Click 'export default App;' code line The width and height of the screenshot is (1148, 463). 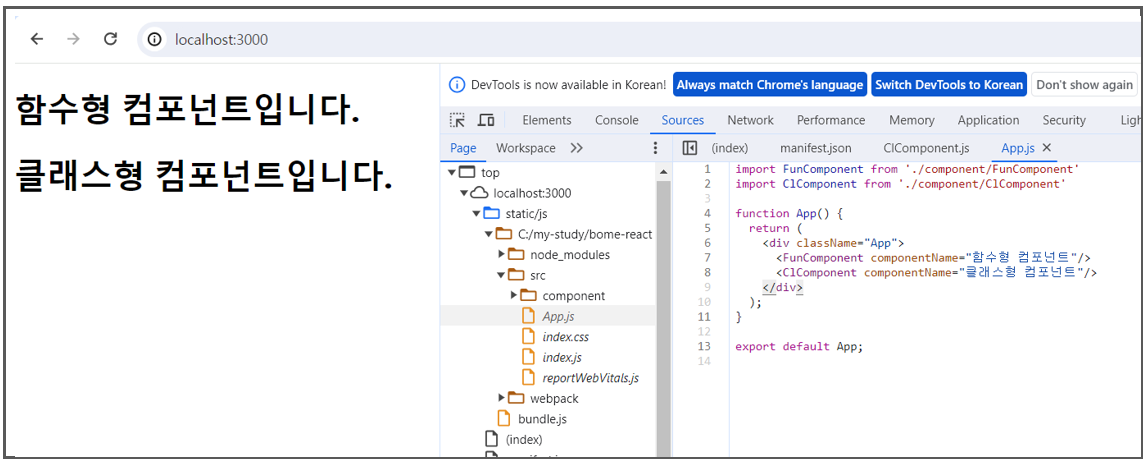(x=800, y=346)
